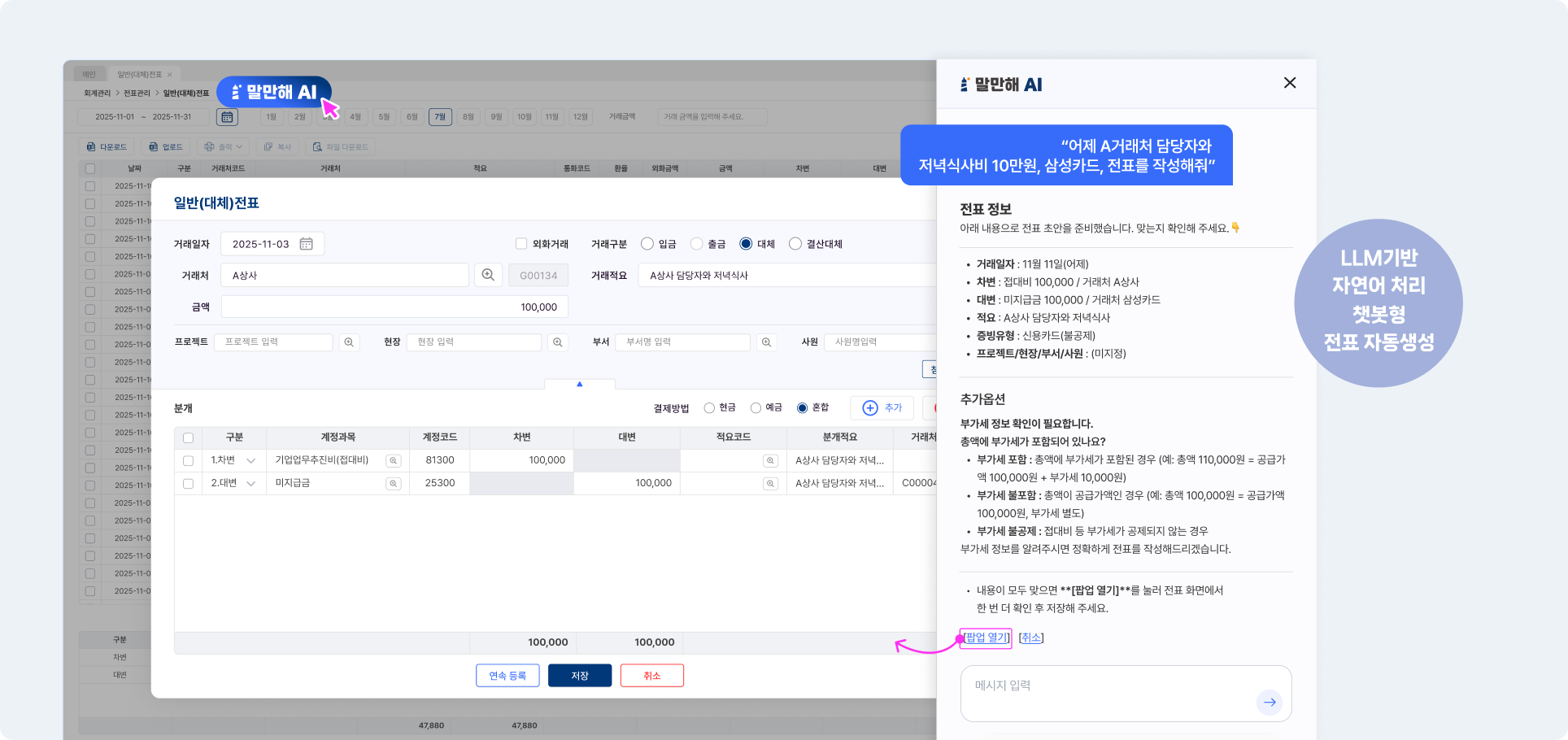Click the 현장 입력 field

(474, 342)
